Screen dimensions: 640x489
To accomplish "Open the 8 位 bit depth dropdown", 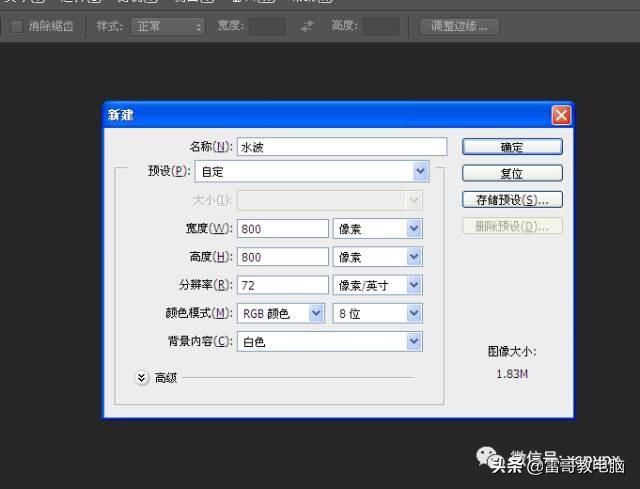I will point(378,313).
